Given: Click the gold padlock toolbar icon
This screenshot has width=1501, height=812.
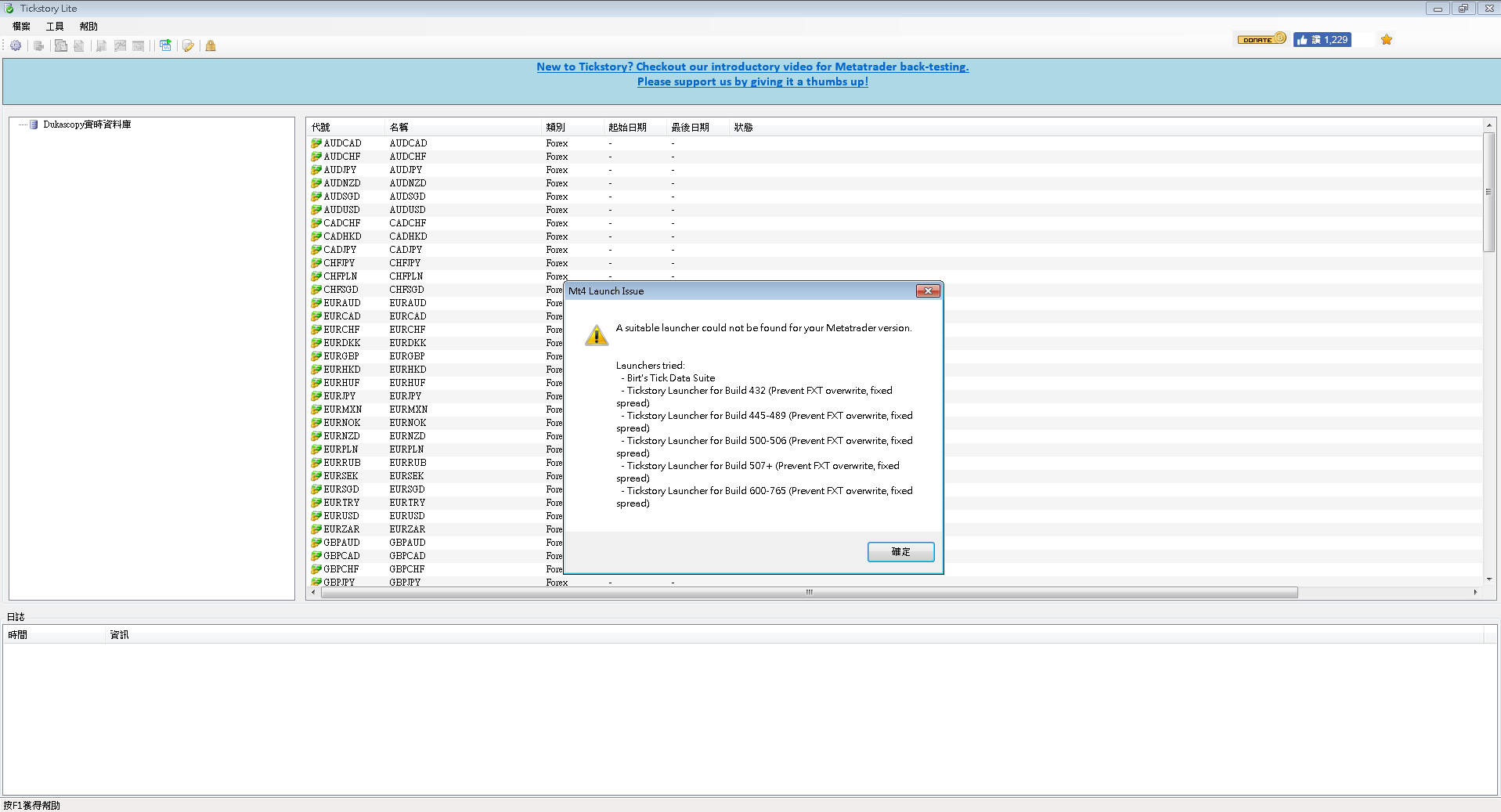Looking at the screenshot, I should (x=211, y=46).
